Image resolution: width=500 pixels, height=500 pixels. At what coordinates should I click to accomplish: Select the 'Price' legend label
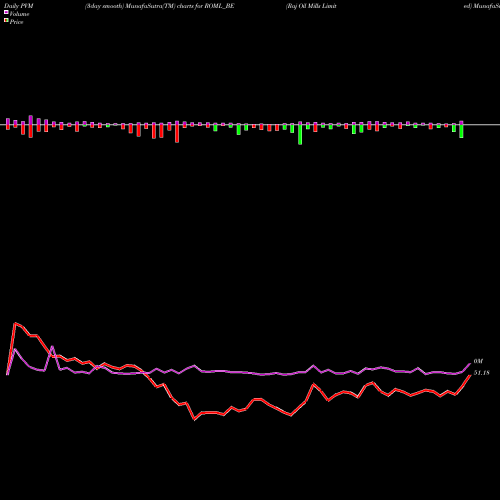(16, 22)
